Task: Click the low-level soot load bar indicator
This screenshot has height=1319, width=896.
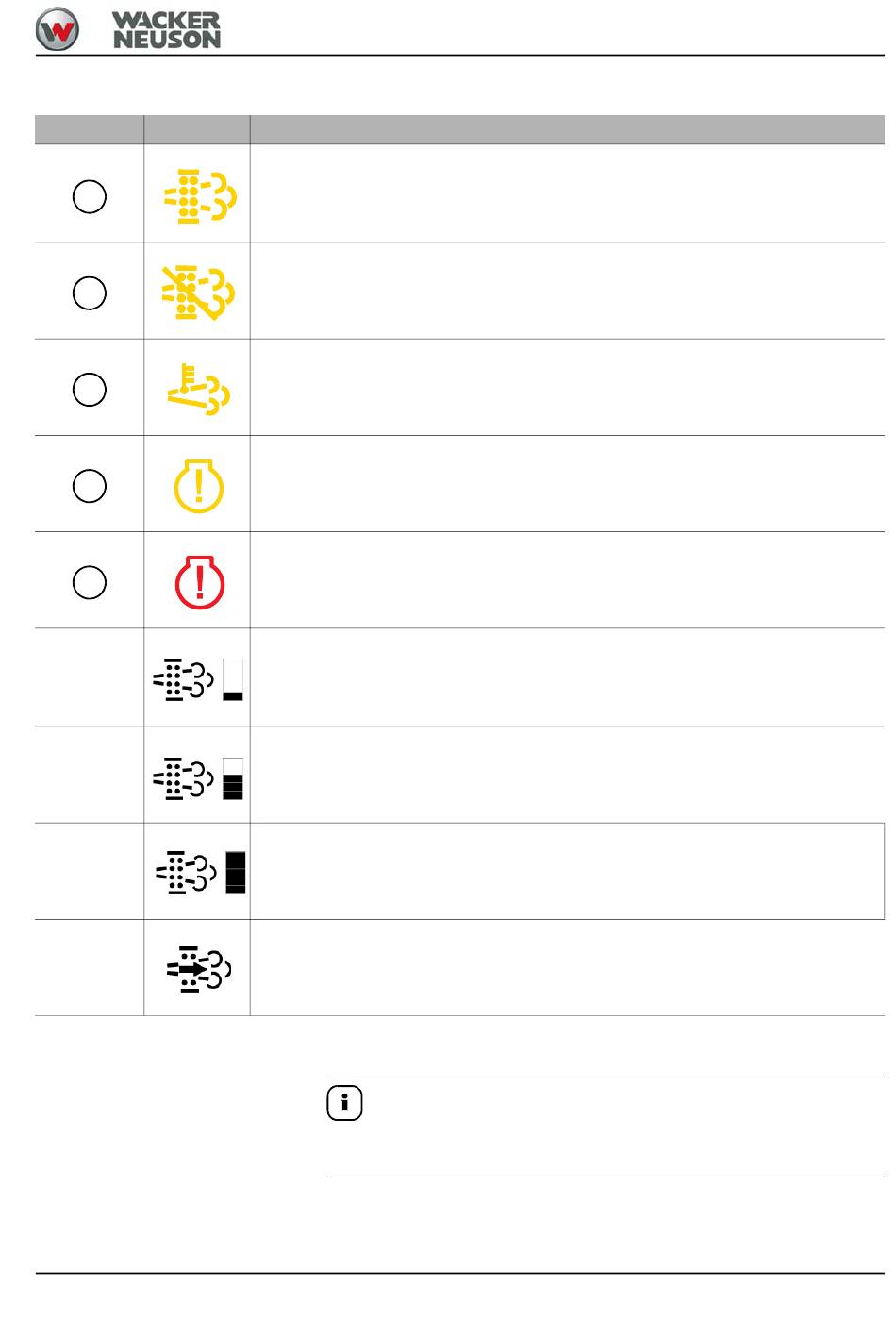Action: (233, 679)
